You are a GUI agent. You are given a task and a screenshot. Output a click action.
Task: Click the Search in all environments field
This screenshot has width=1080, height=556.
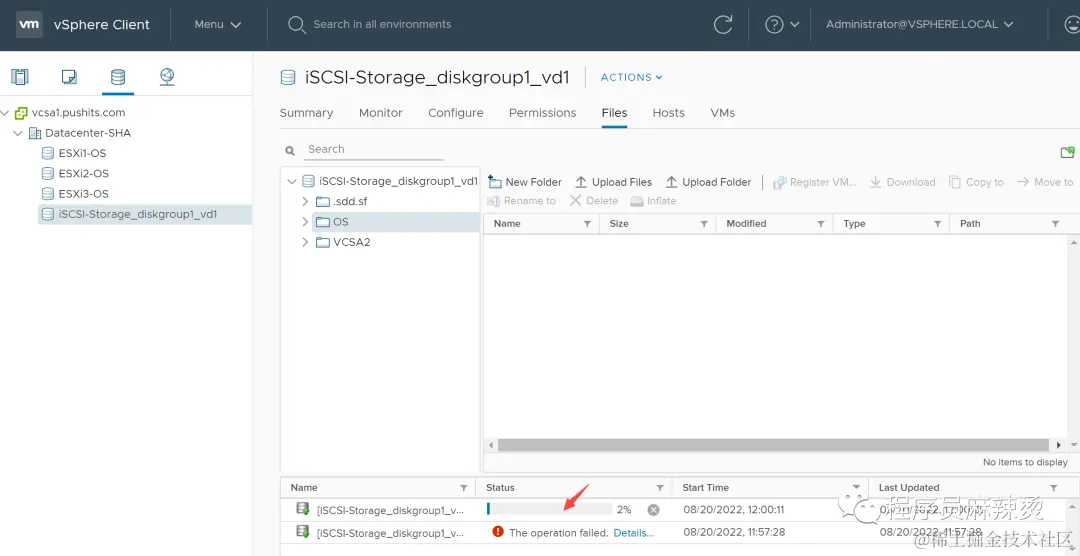pyautogui.click(x=382, y=24)
